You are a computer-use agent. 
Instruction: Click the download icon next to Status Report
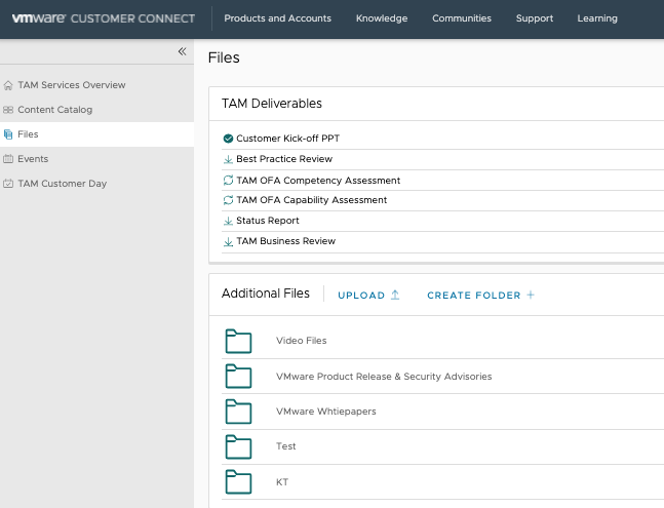(228, 221)
